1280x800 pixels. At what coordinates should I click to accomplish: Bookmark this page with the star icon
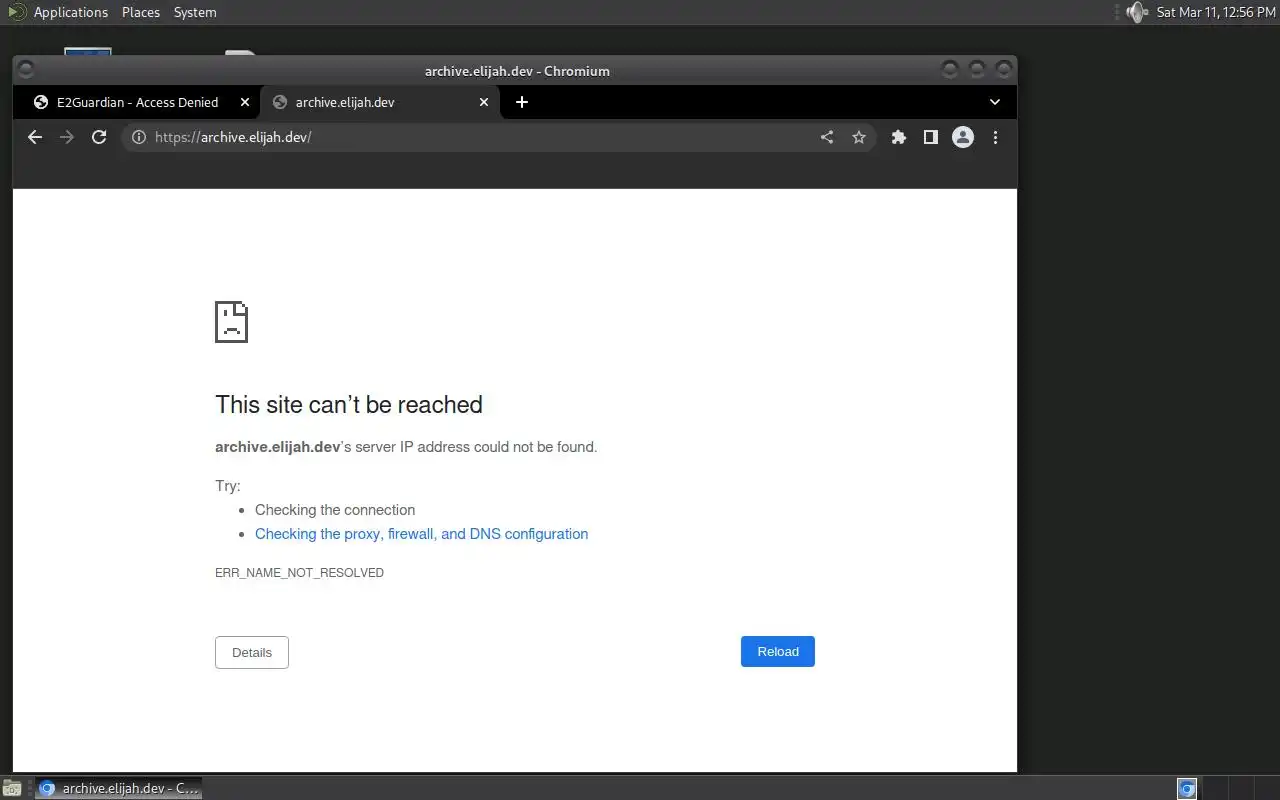(859, 137)
